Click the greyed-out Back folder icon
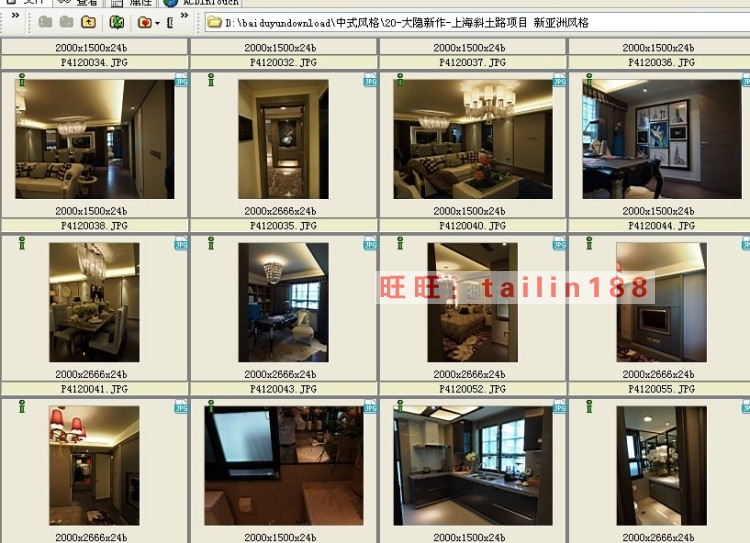The image size is (750, 543). (x=45, y=22)
